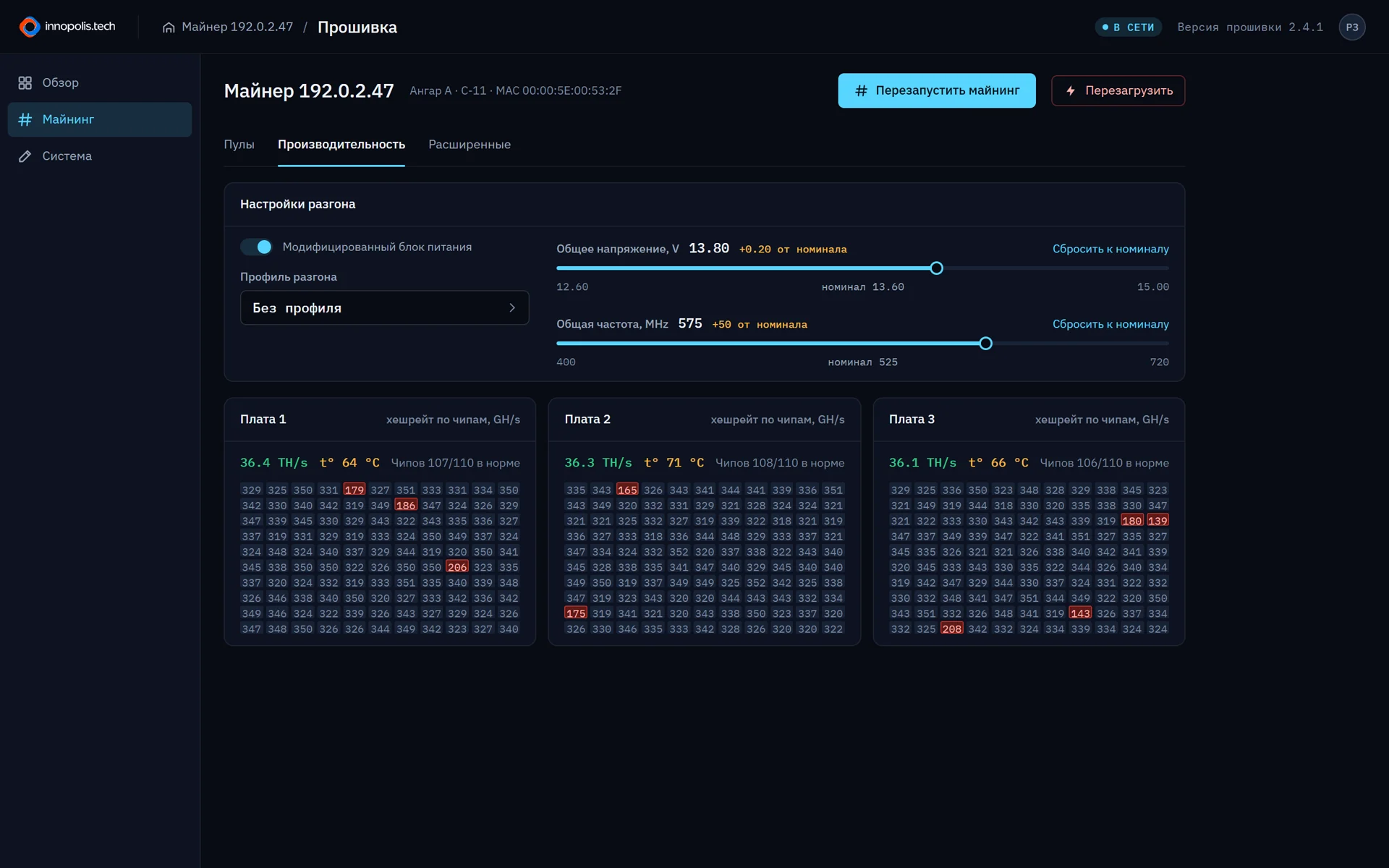
Task: Switch to the Пулы tab
Action: [x=239, y=145]
